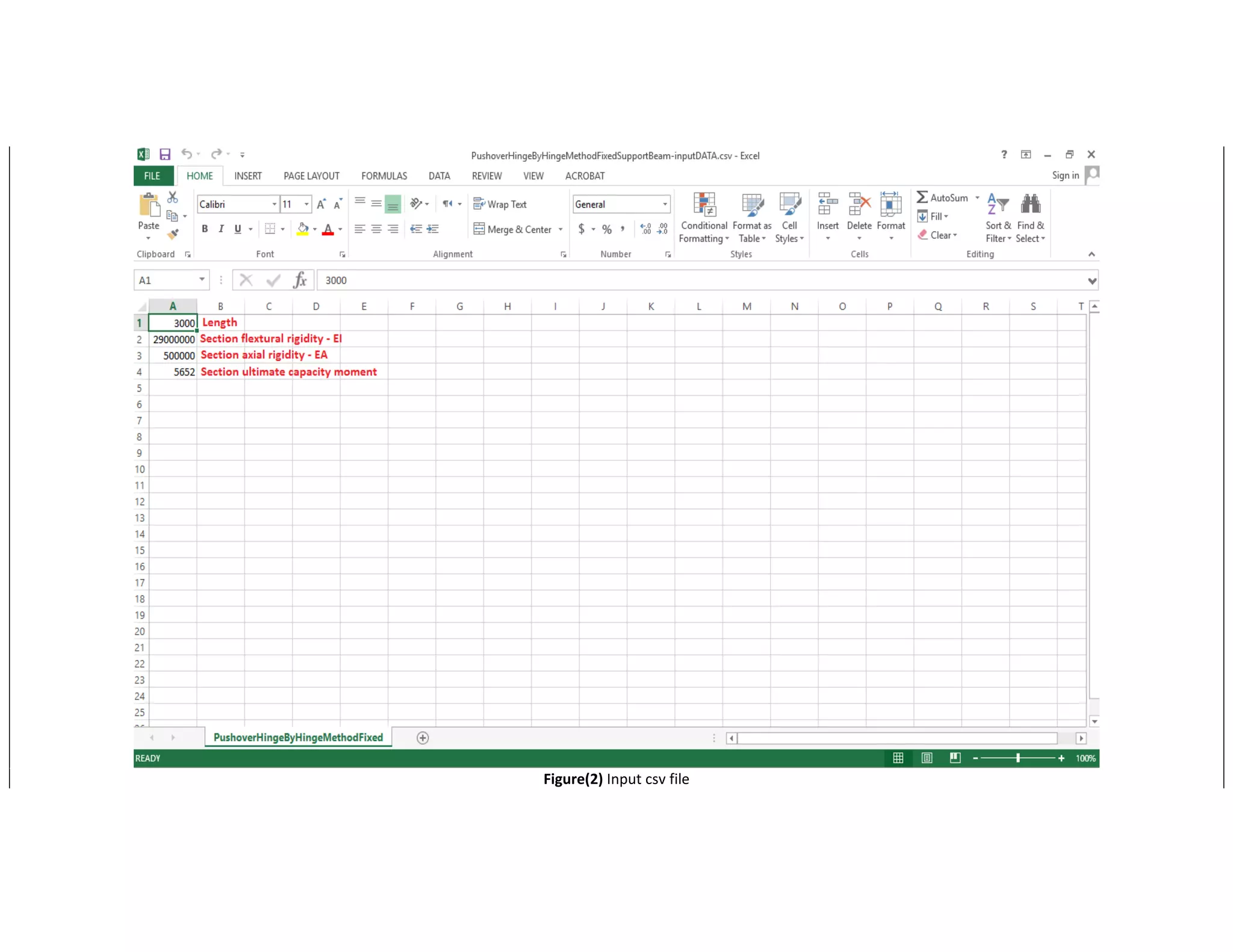The width and height of the screenshot is (1233, 952).
Task: Open the FILE tab
Action: coord(152,176)
